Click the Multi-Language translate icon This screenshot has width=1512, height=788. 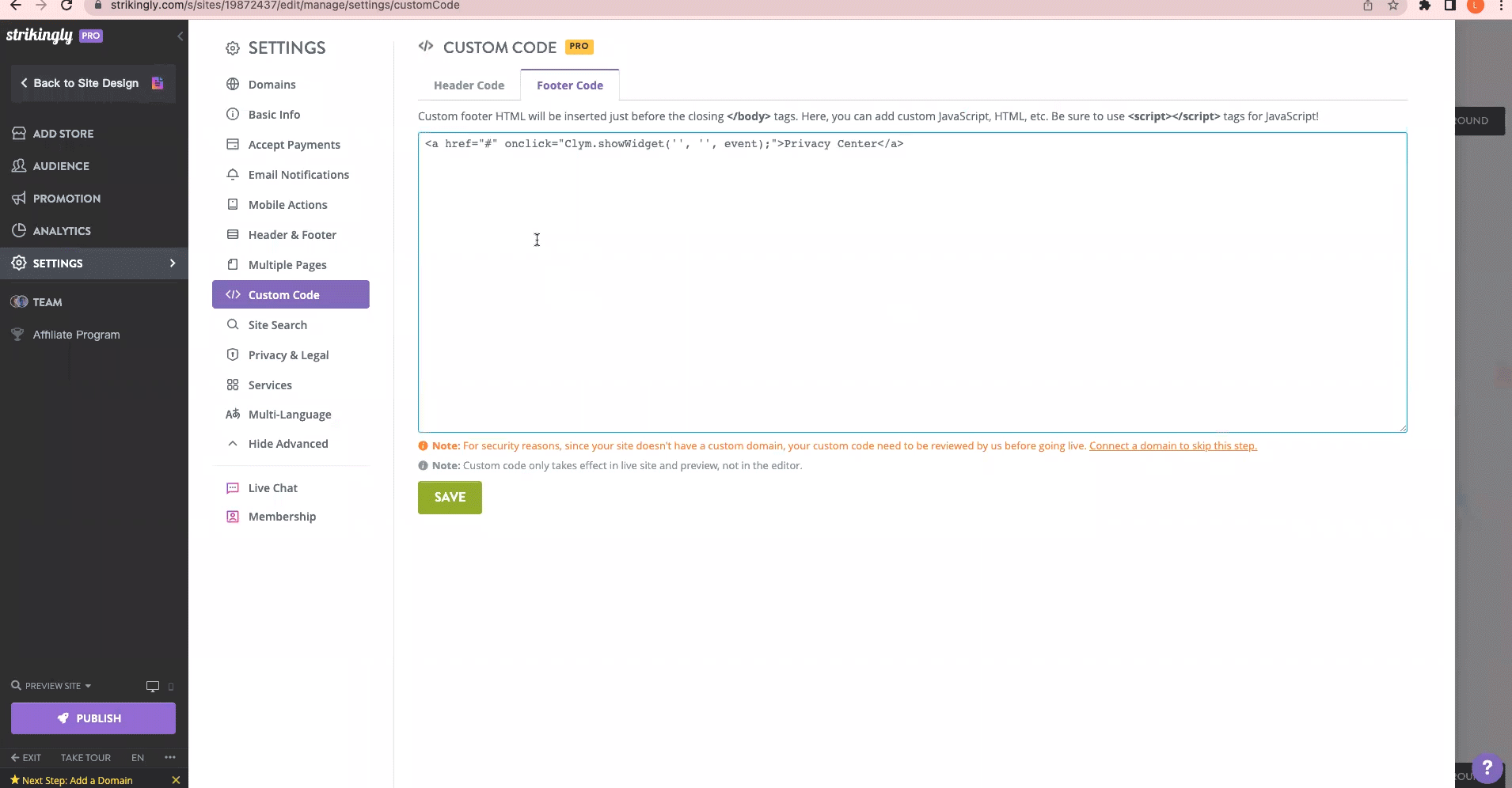coord(233,415)
